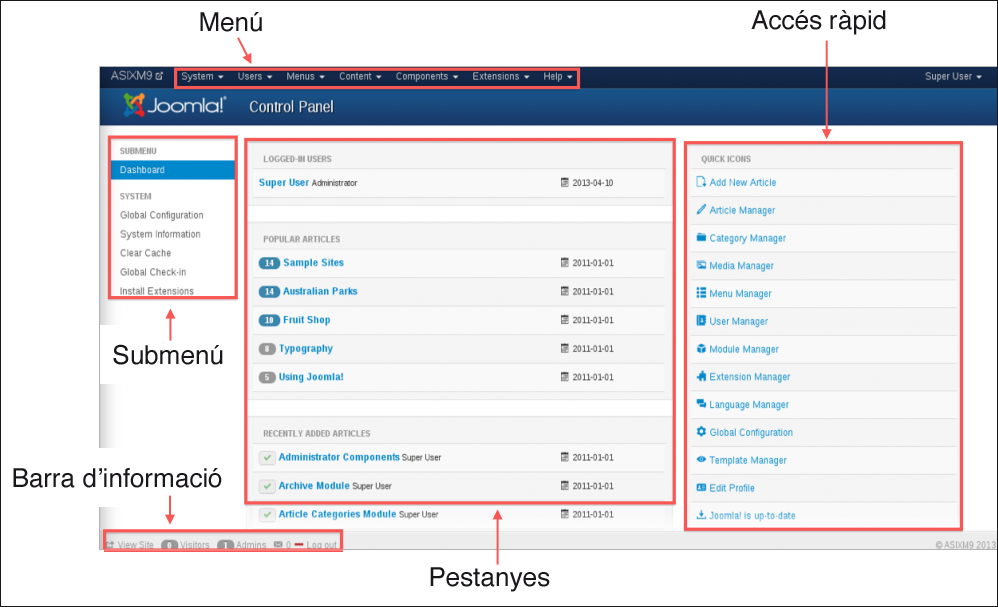This screenshot has height=607, width=998.
Task: Choose Clear Cache in submenu
Action: 146,253
